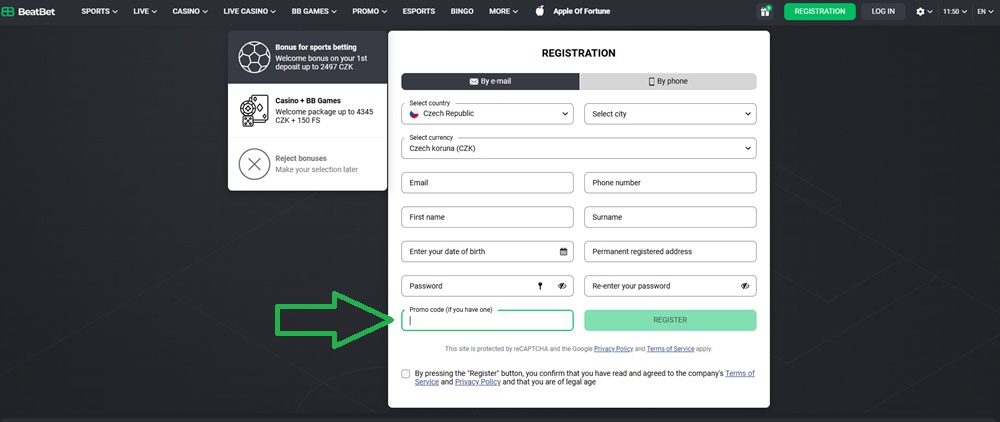The height and width of the screenshot is (422, 1000).
Task: Show password in the Password field
Action: (563, 286)
